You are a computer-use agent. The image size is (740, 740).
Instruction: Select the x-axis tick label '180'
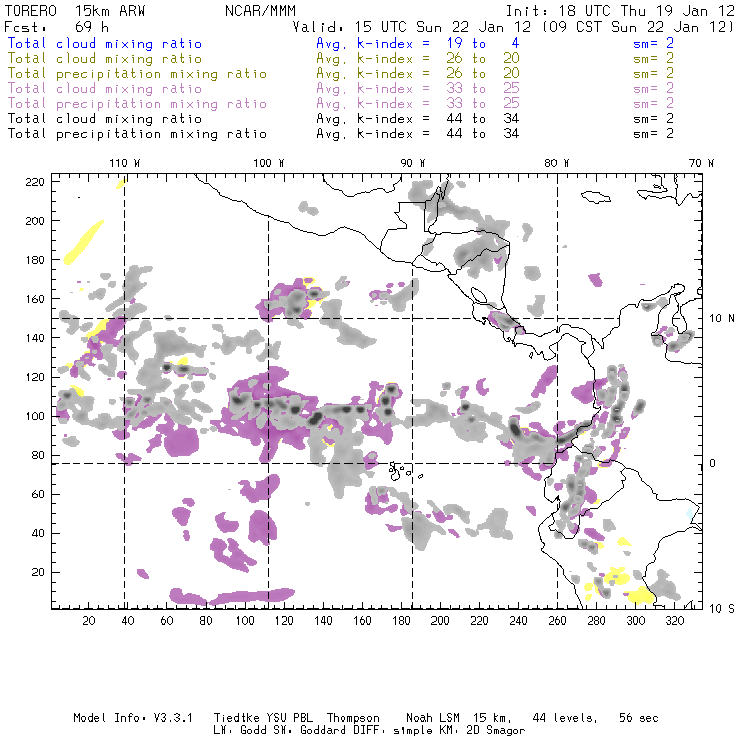coord(401,621)
